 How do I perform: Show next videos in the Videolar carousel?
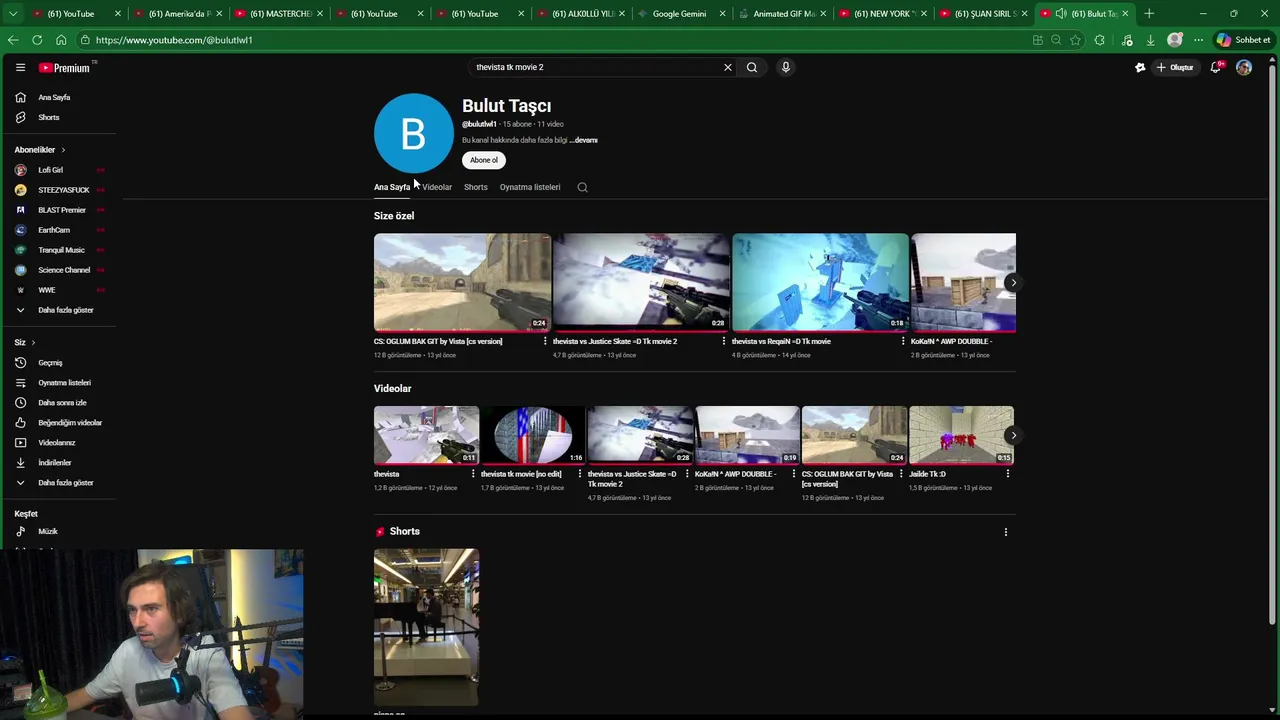(x=1013, y=436)
